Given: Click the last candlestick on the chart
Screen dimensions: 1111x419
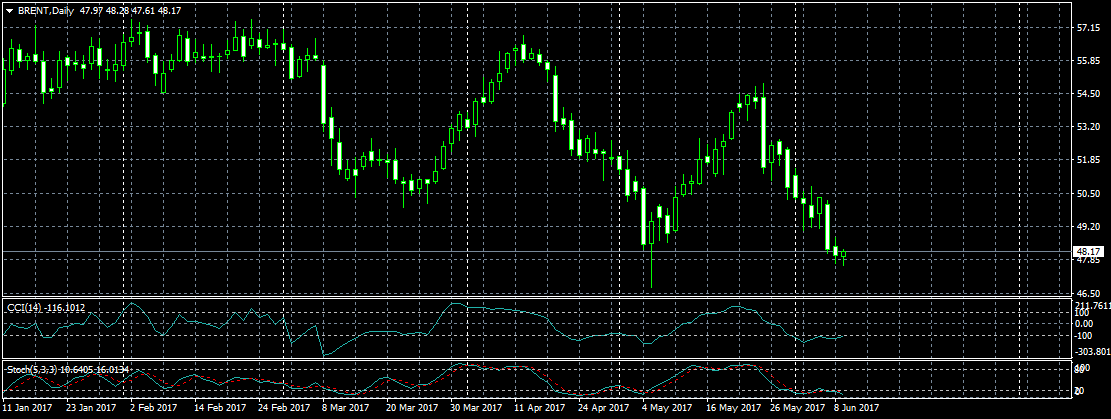Looking at the screenshot, I should click(844, 256).
